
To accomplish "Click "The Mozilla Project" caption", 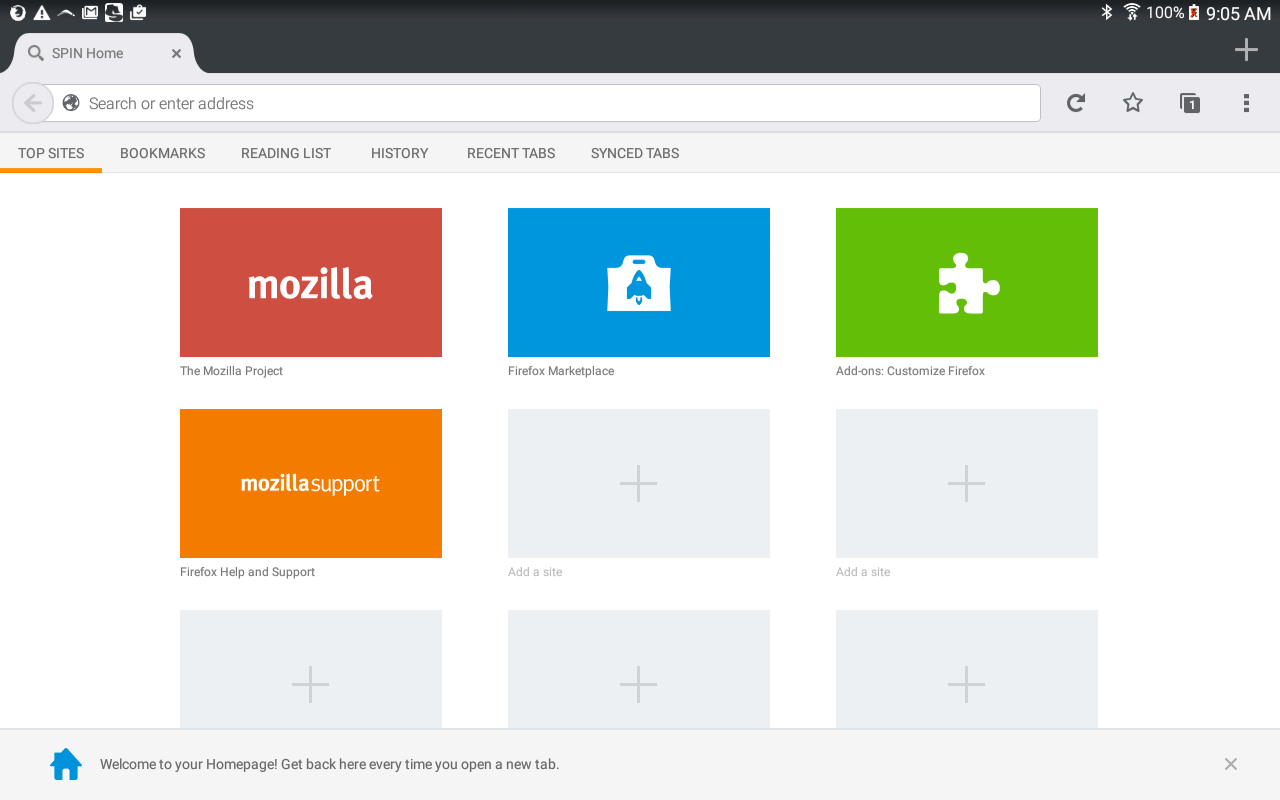I will [231, 371].
